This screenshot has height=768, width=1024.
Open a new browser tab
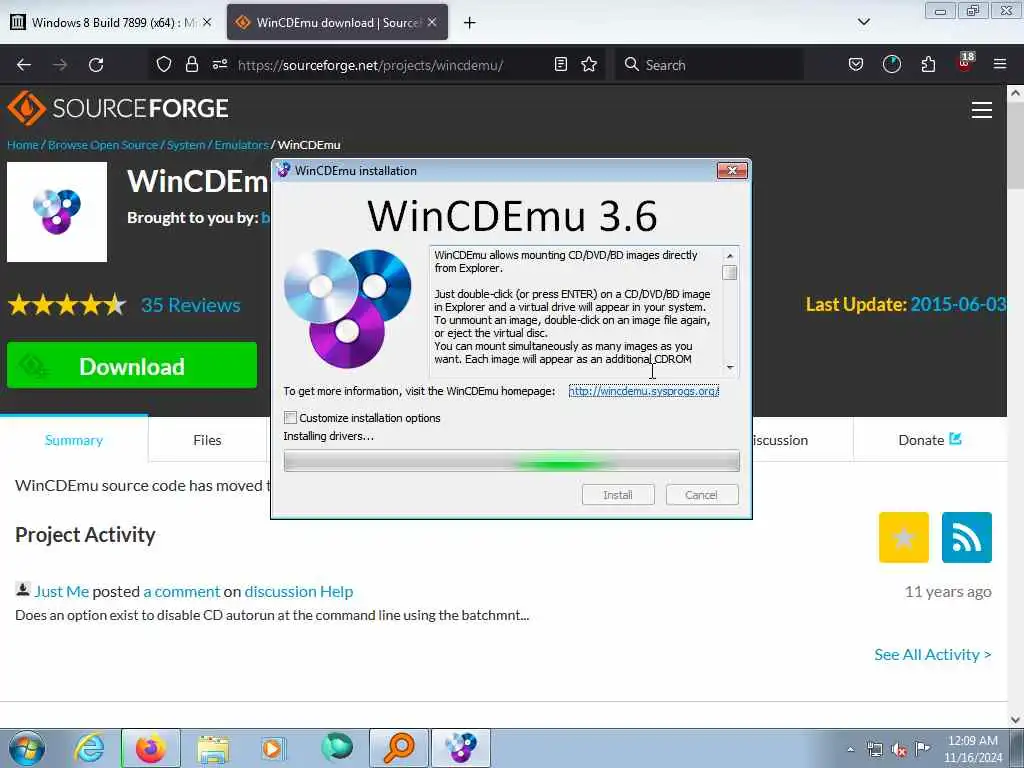tap(470, 23)
